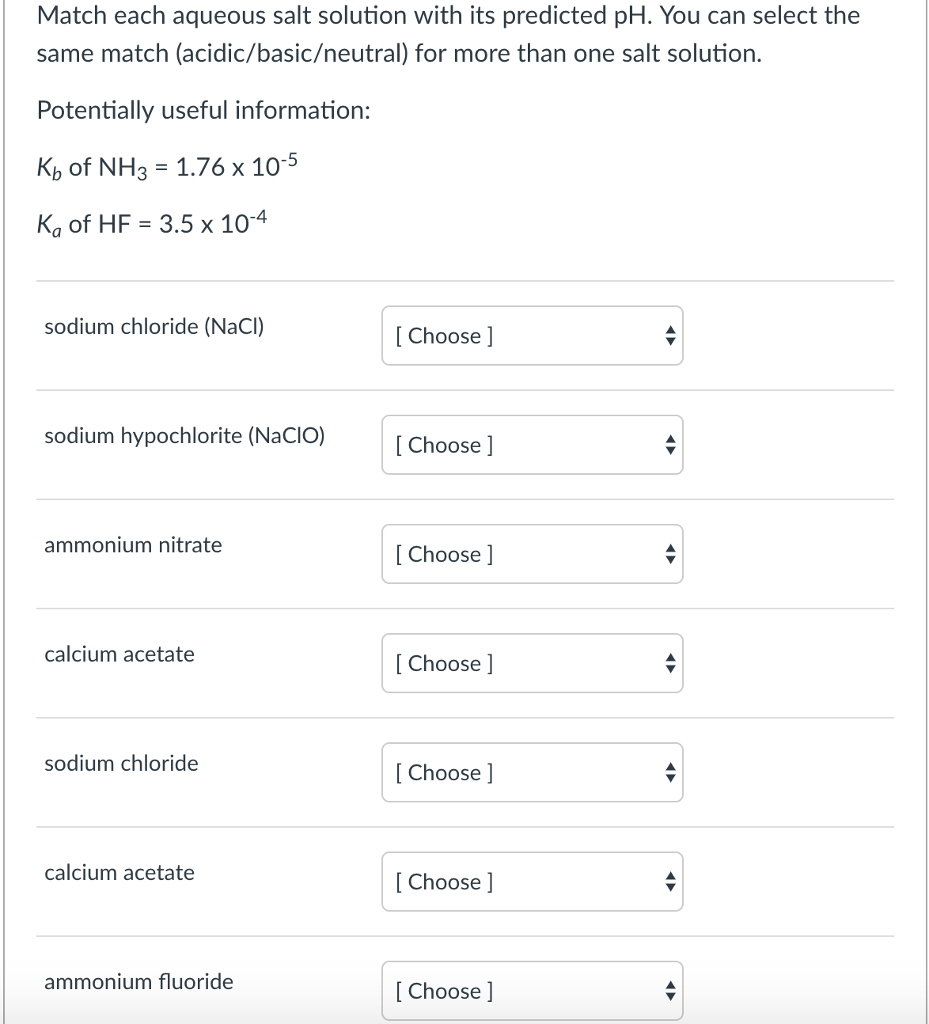The width and height of the screenshot is (929, 1024).
Task: Click the question heading about matching salt solutions
Action: tap(447, 33)
